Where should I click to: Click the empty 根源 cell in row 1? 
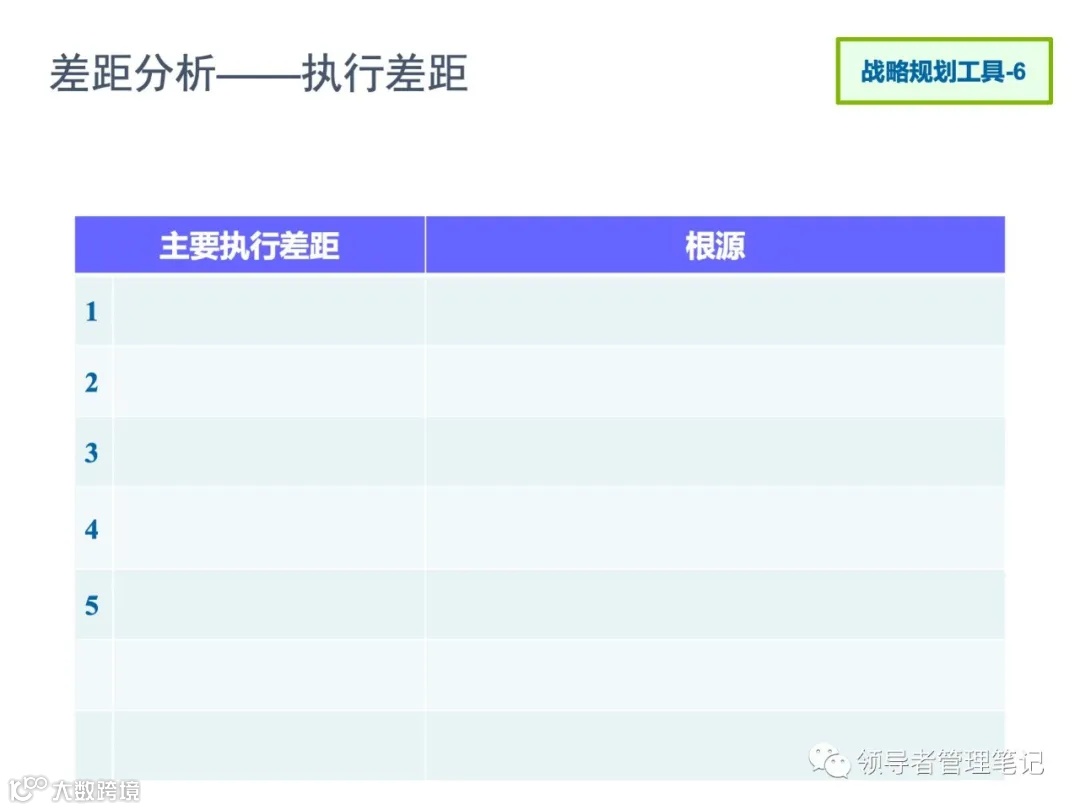715,312
